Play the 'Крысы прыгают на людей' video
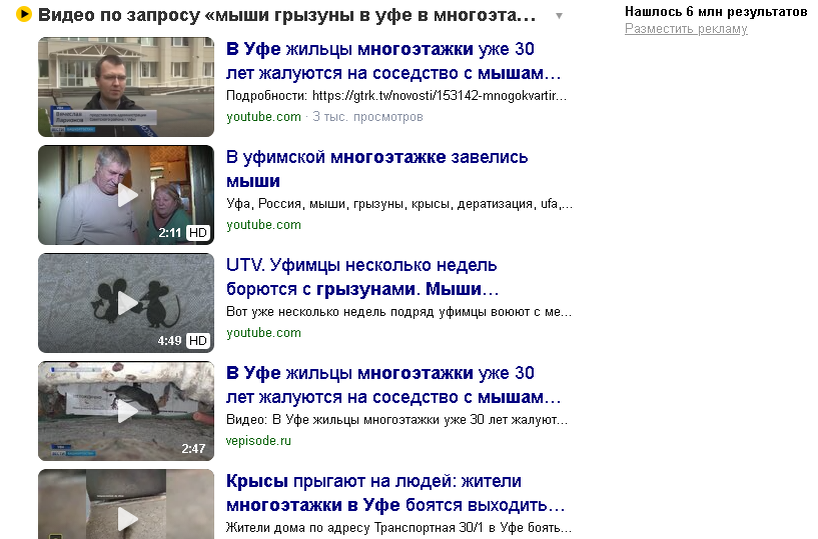Screen dimensions: 818x539 click(126, 504)
